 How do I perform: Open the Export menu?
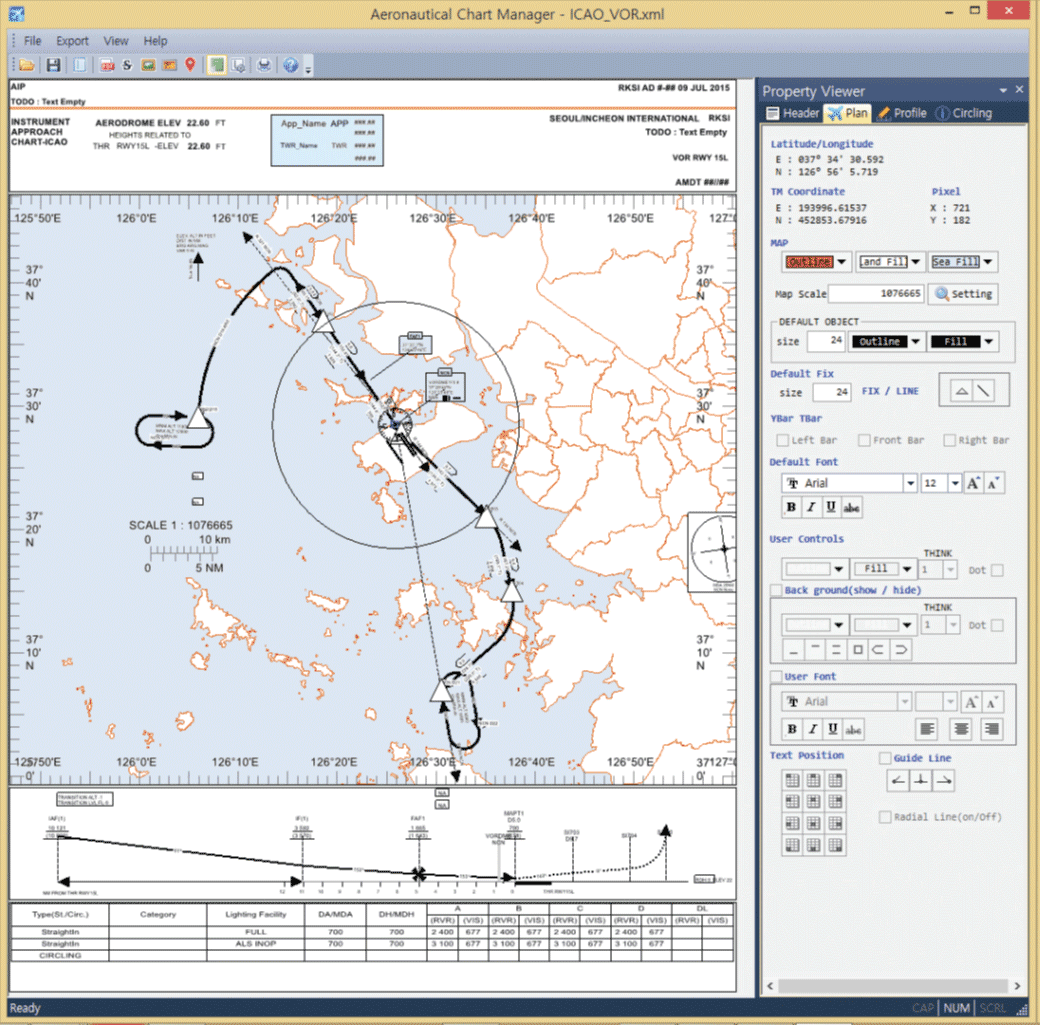72,41
